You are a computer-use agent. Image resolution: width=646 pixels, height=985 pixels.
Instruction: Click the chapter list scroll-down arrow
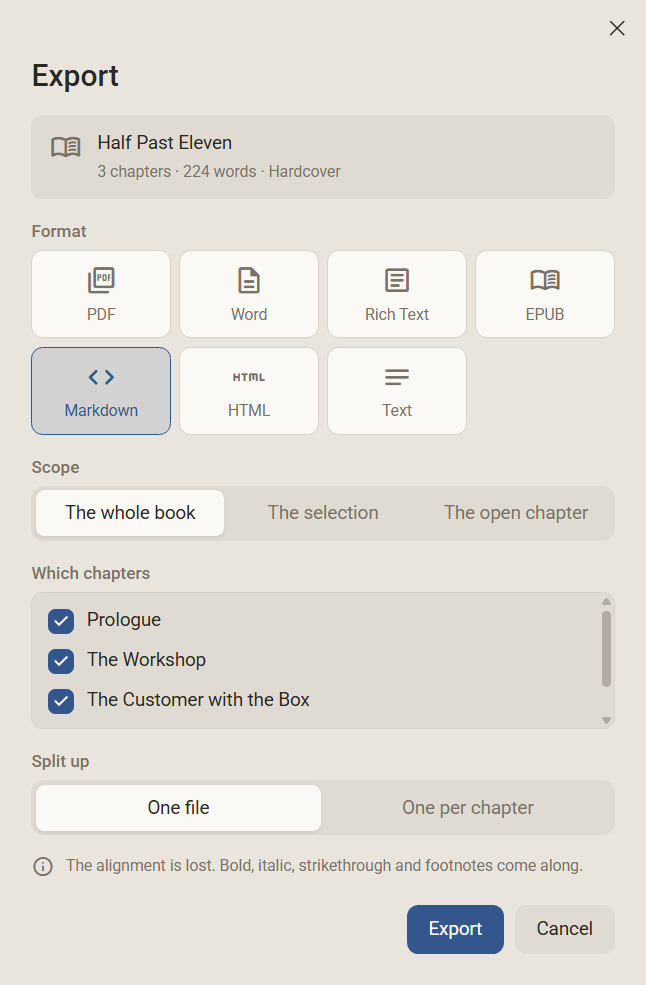[x=606, y=720]
